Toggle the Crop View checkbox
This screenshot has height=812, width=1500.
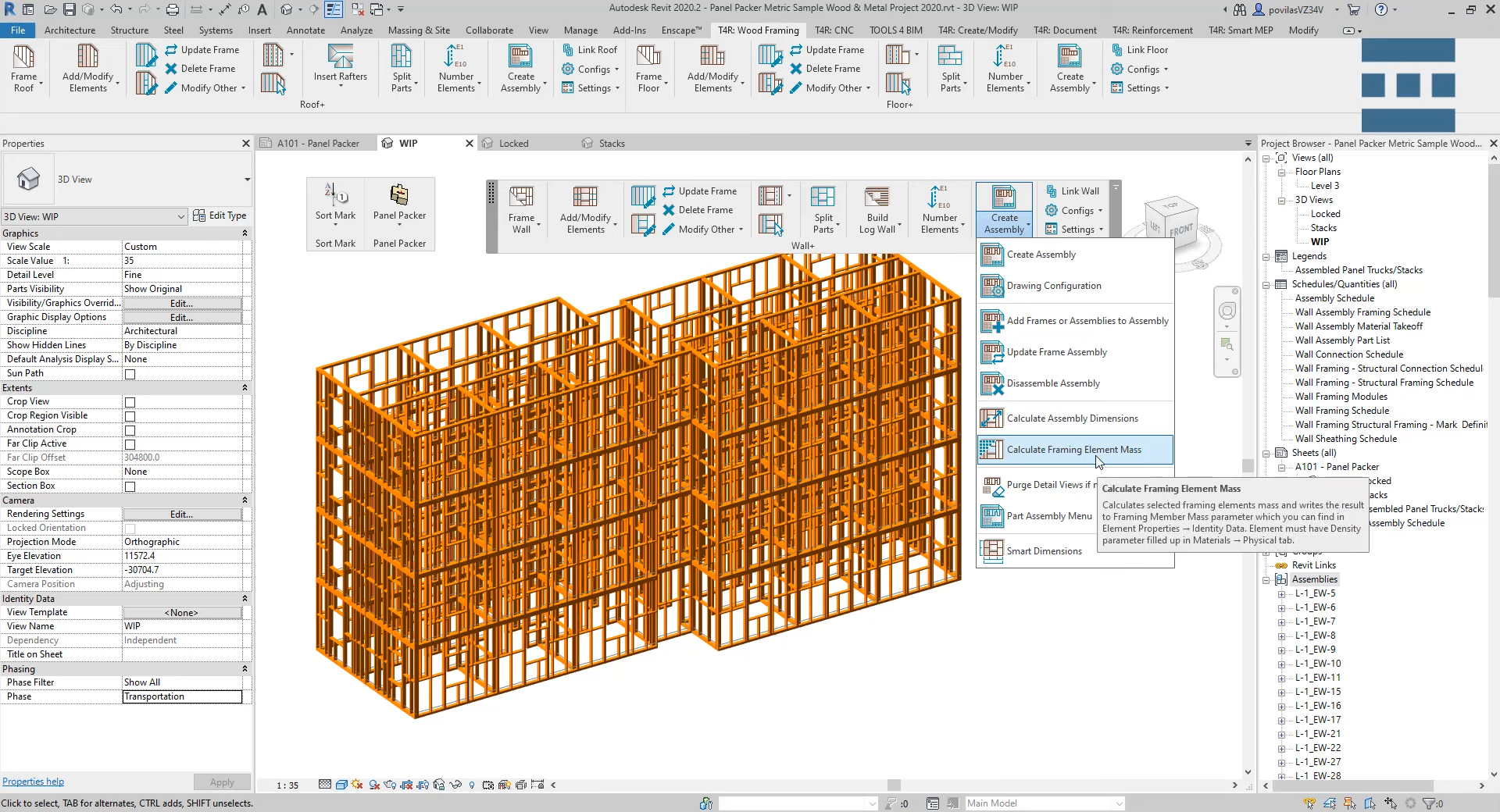pyautogui.click(x=130, y=402)
